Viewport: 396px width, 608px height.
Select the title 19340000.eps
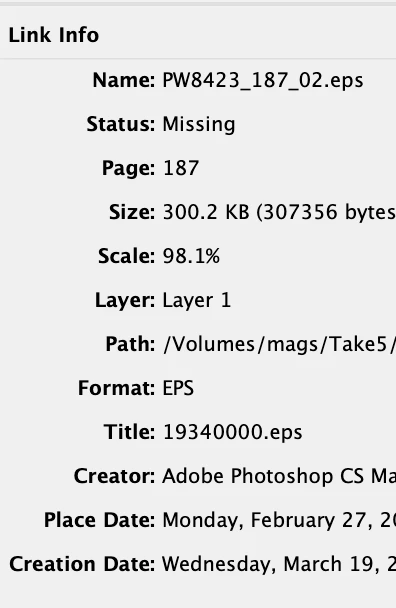pos(232,432)
